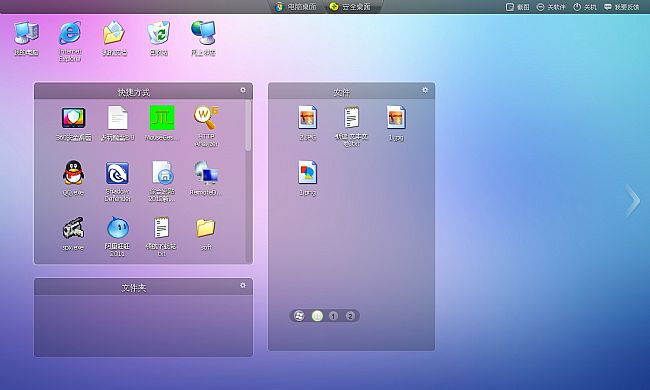Switch to desktop page 1 in pager

(x=333, y=316)
